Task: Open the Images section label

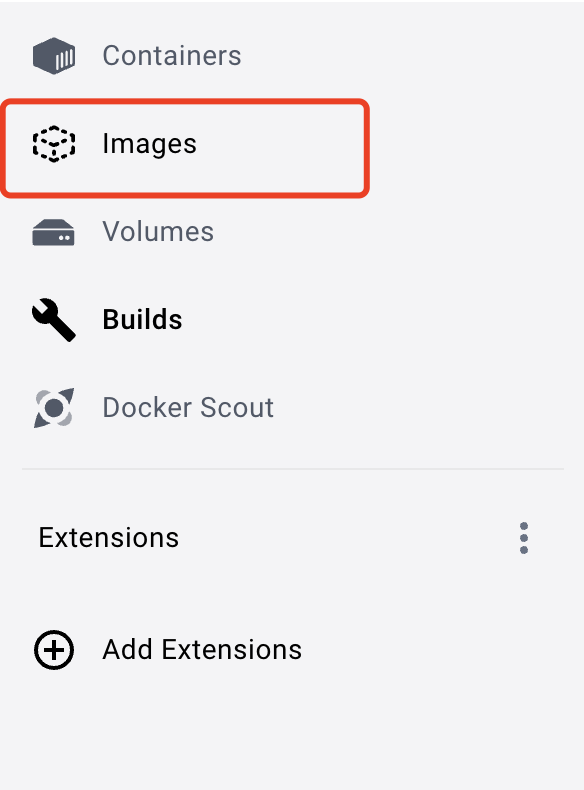Action: 149,144
